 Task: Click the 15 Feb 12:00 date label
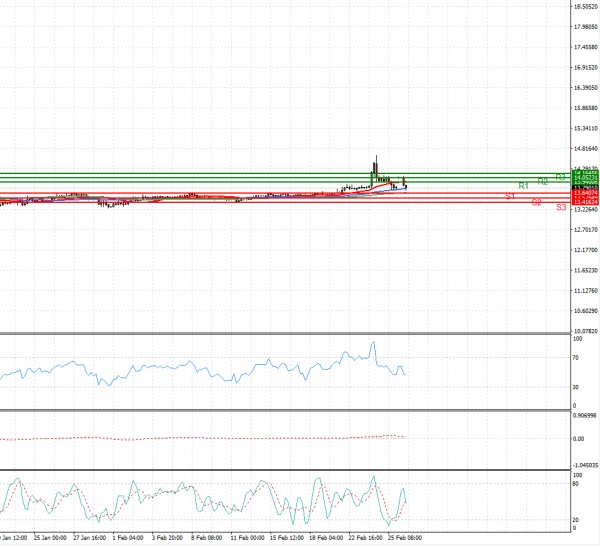[x=287, y=538]
